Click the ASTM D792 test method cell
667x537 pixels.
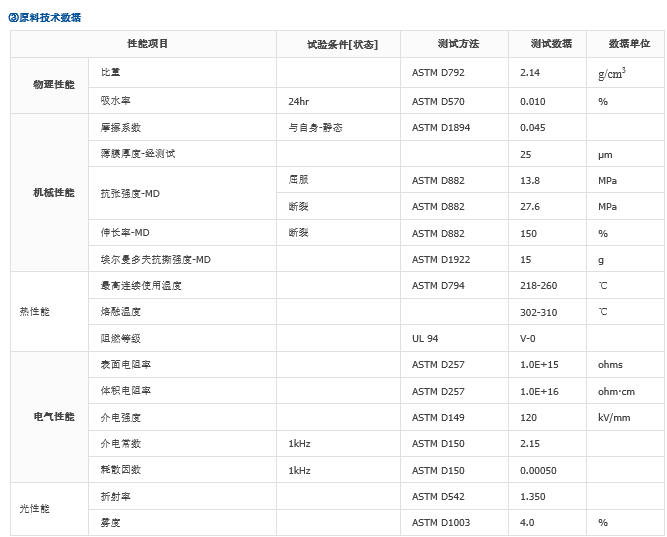438,73
